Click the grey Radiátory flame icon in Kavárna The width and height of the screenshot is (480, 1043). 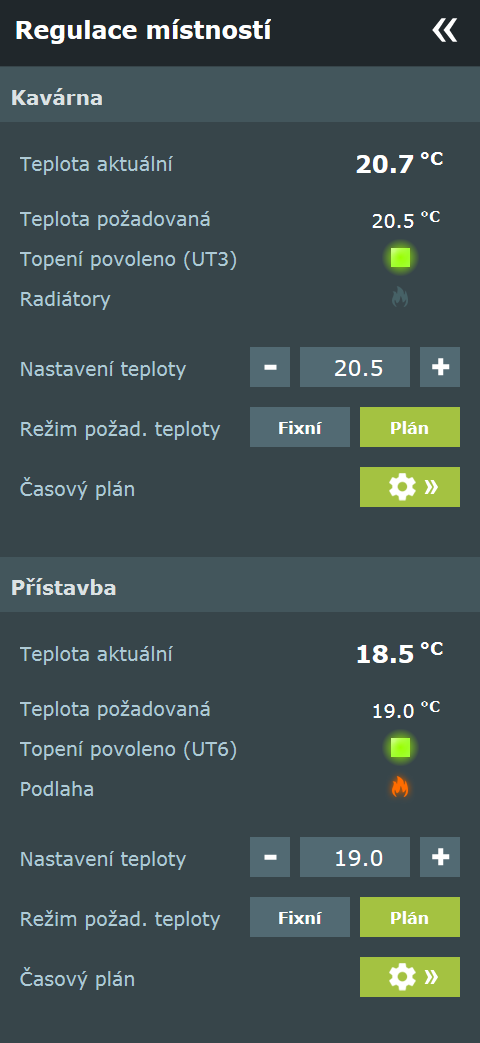400,297
